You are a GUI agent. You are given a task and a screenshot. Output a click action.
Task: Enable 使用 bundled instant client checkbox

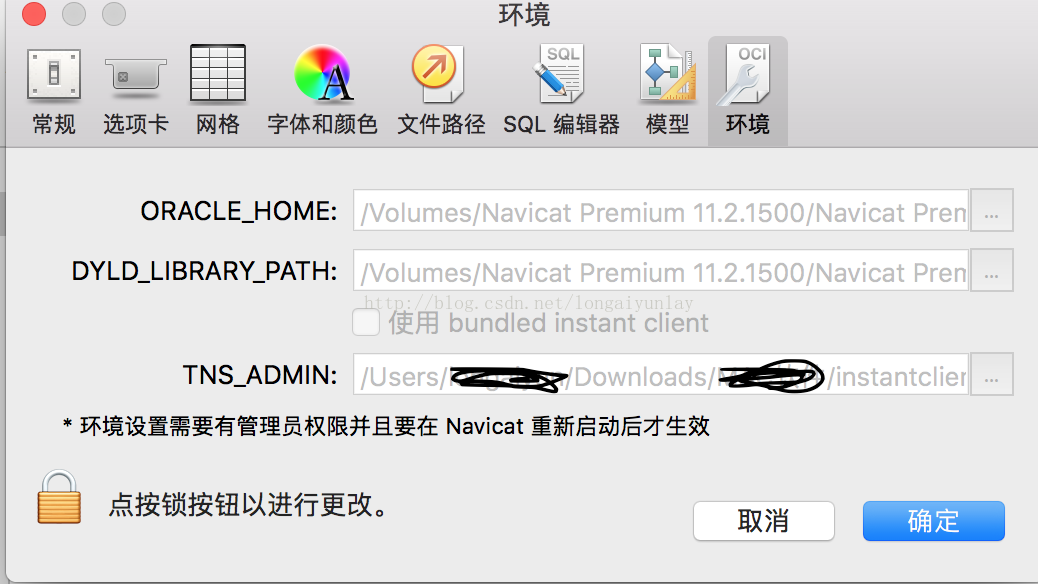[x=366, y=322]
